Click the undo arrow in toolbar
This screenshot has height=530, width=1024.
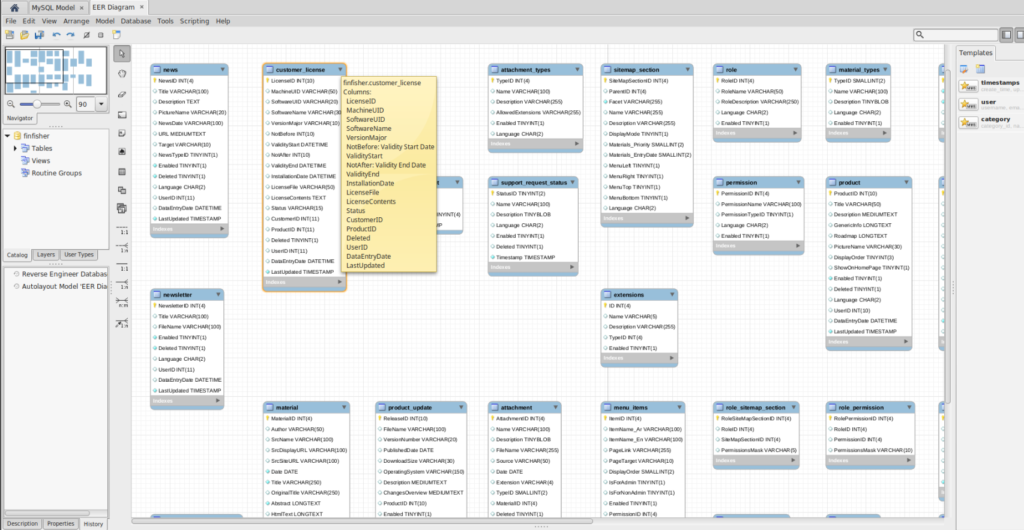coord(57,34)
